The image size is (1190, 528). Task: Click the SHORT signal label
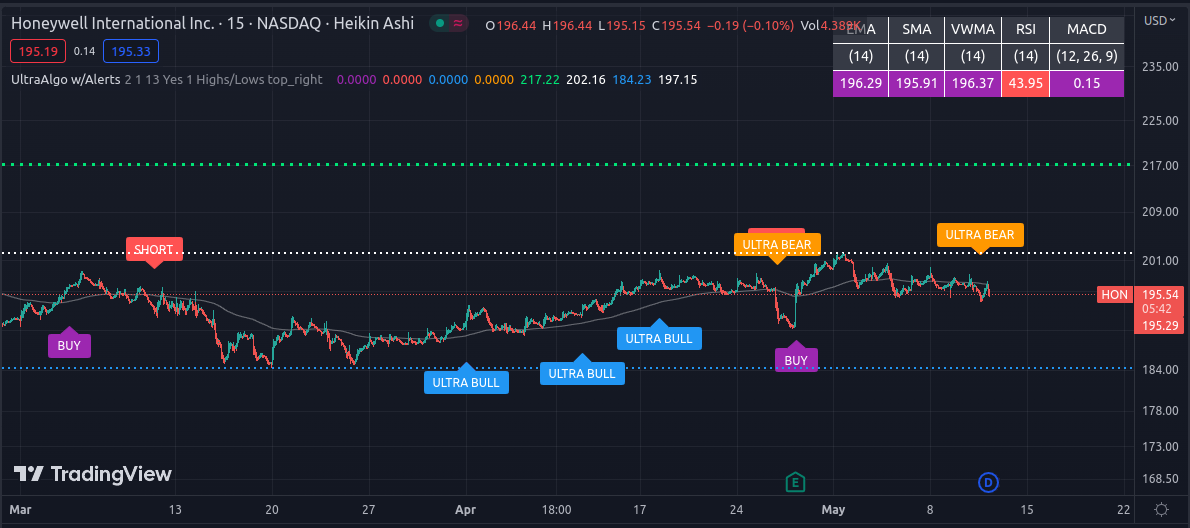pyautogui.click(x=154, y=250)
